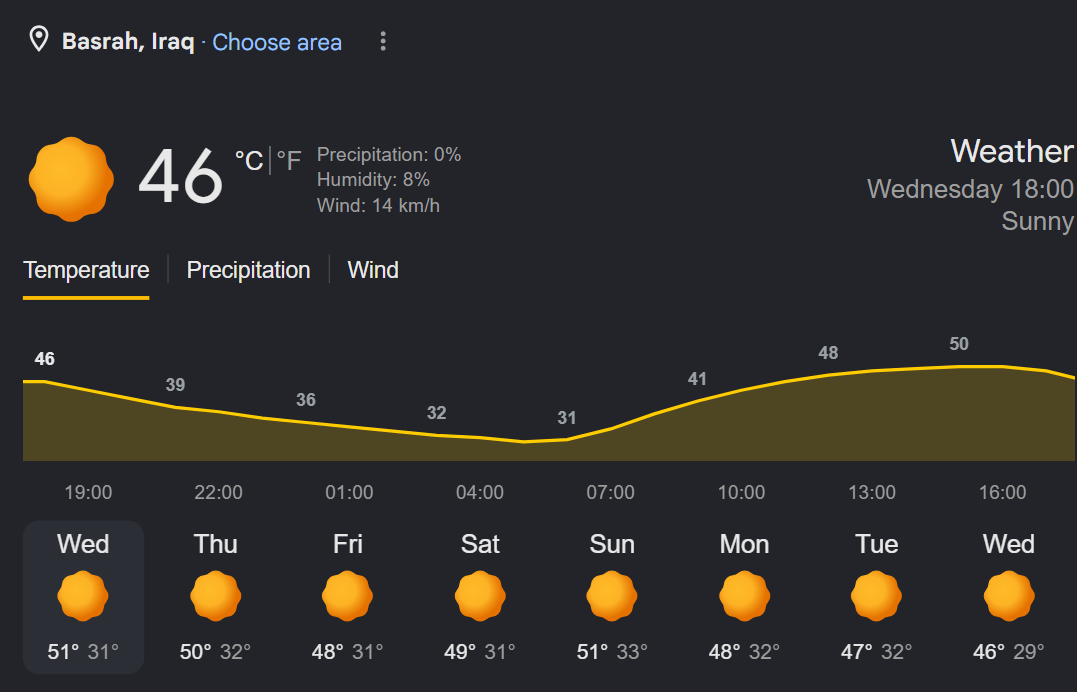The height and width of the screenshot is (692, 1077).
Task: Switch to the Wind tab
Action: 373,270
